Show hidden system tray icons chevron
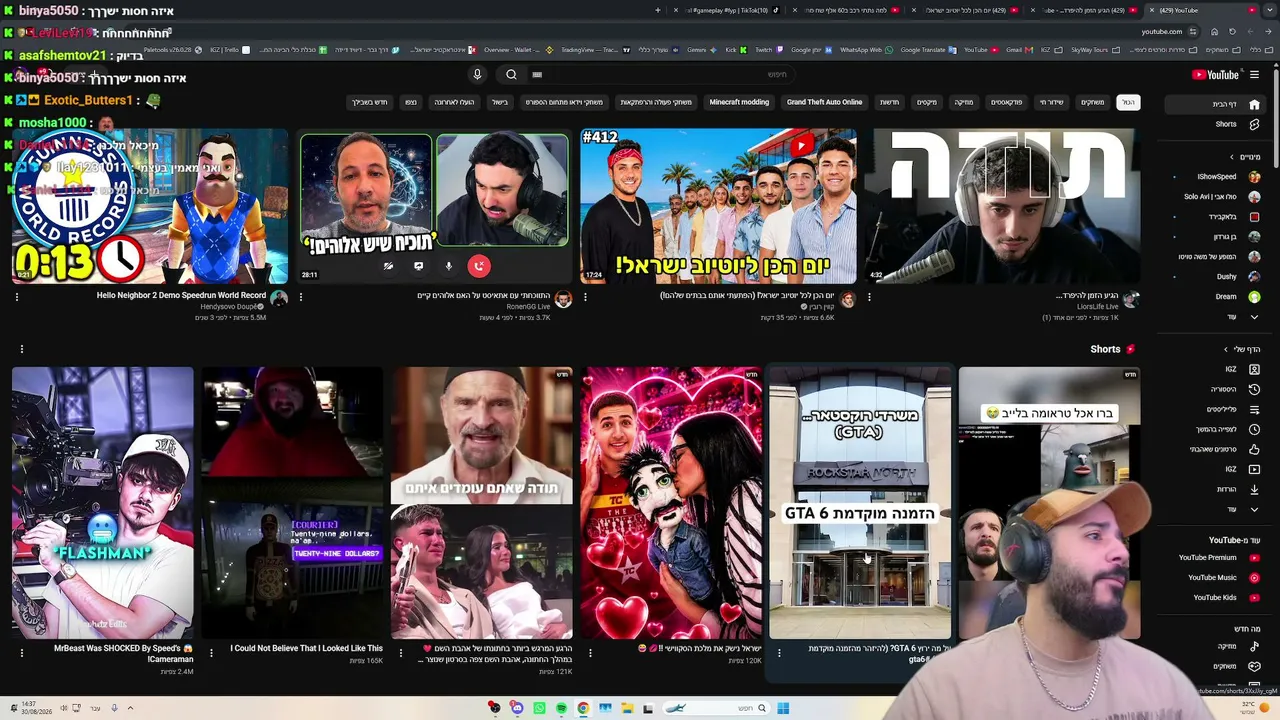The width and height of the screenshot is (1280, 720). pyautogui.click(x=130, y=708)
